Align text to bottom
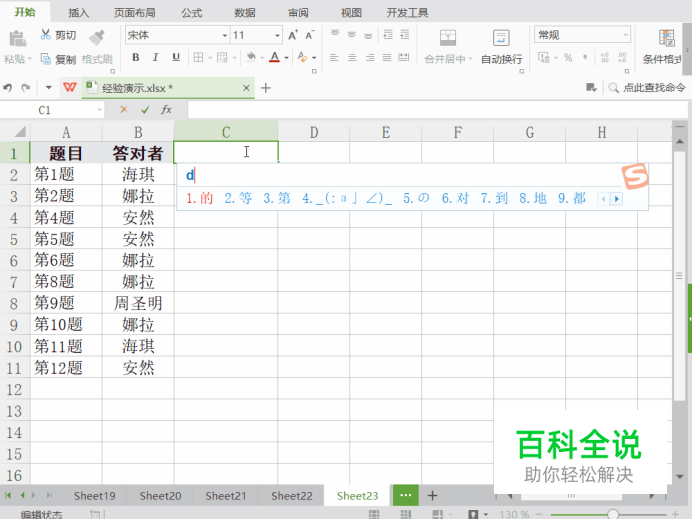The image size is (692, 519). (368, 34)
